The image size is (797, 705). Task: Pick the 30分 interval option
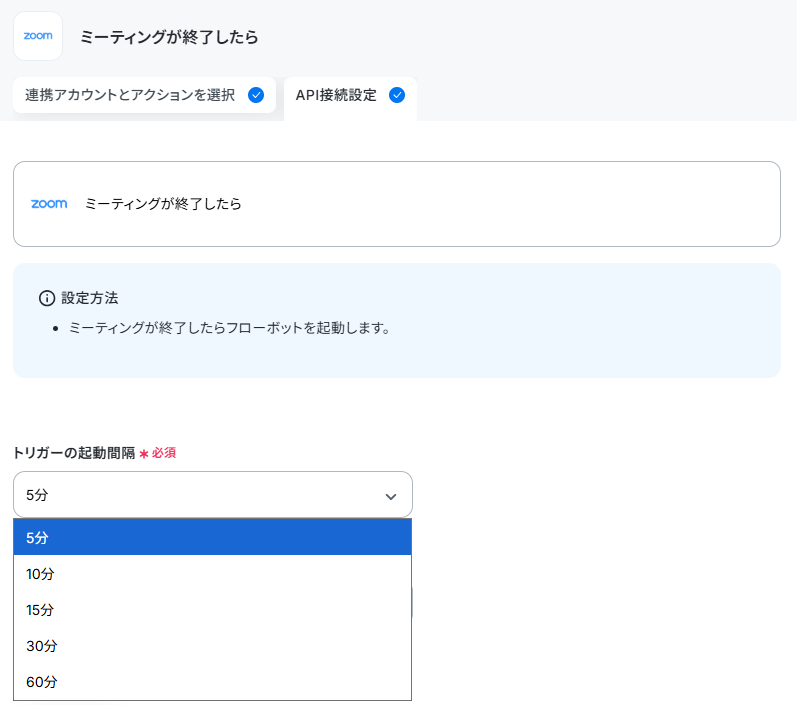pos(212,646)
